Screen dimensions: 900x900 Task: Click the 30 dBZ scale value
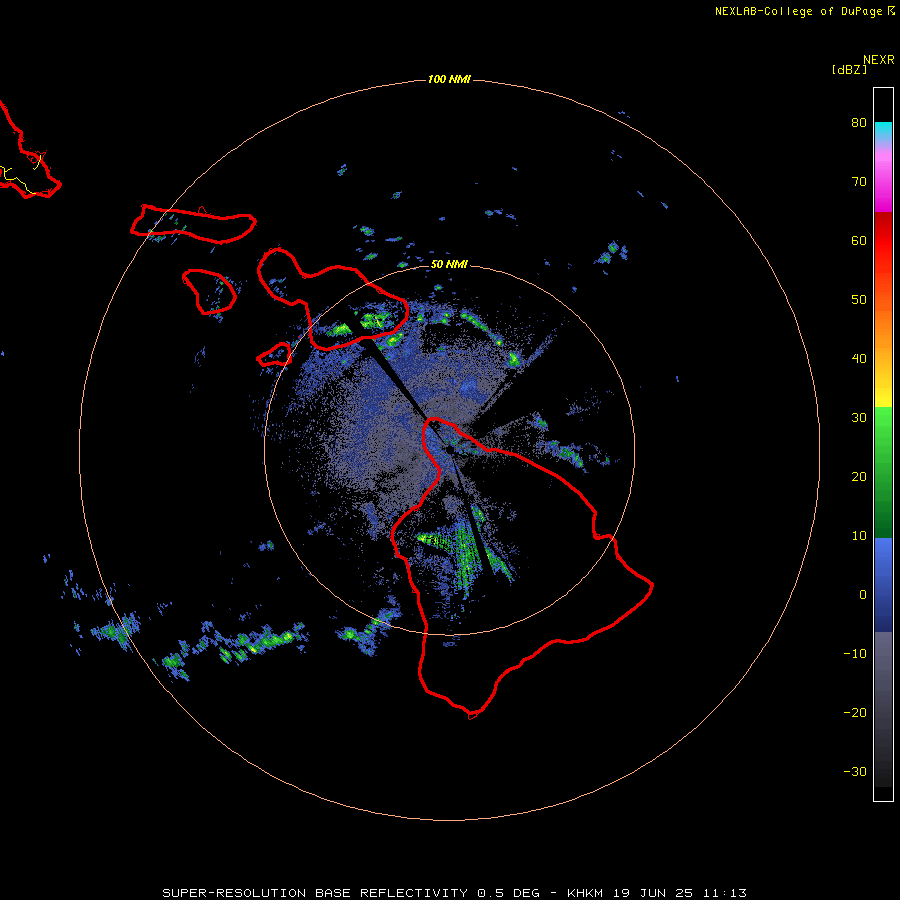pos(859,418)
